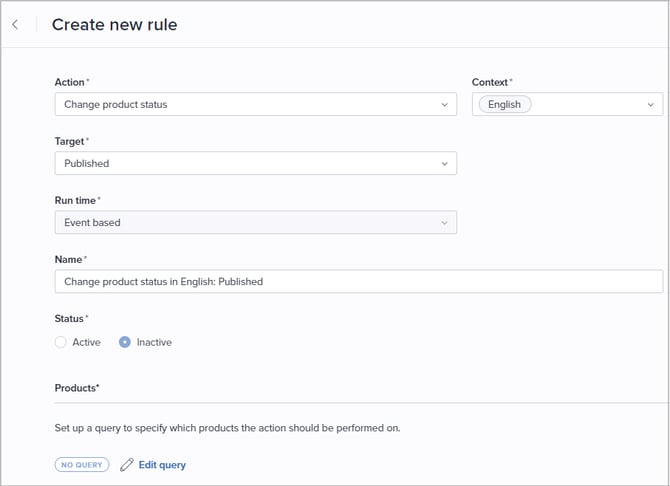Click the chevron arrow in Target field
This screenshot has height=486, width=670.
point(444,163)
